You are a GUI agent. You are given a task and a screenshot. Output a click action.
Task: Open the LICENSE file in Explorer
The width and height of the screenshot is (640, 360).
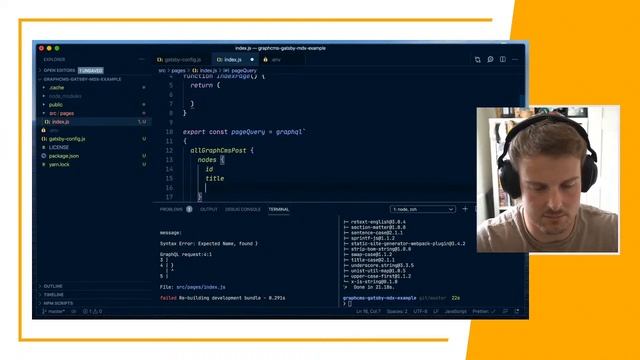pos(59,147)
